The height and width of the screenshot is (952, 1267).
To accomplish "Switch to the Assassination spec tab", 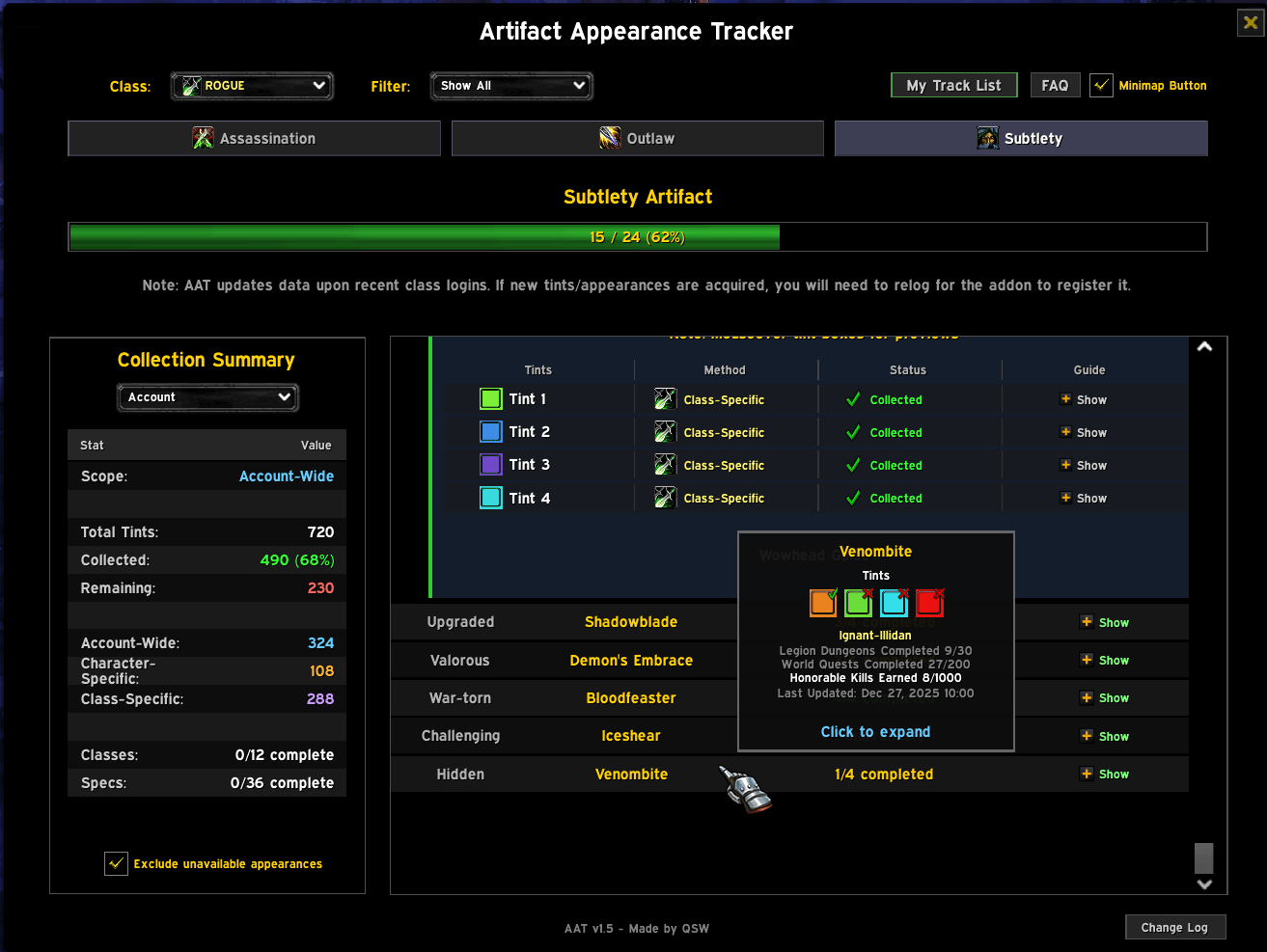I will (x=254, y=138).
